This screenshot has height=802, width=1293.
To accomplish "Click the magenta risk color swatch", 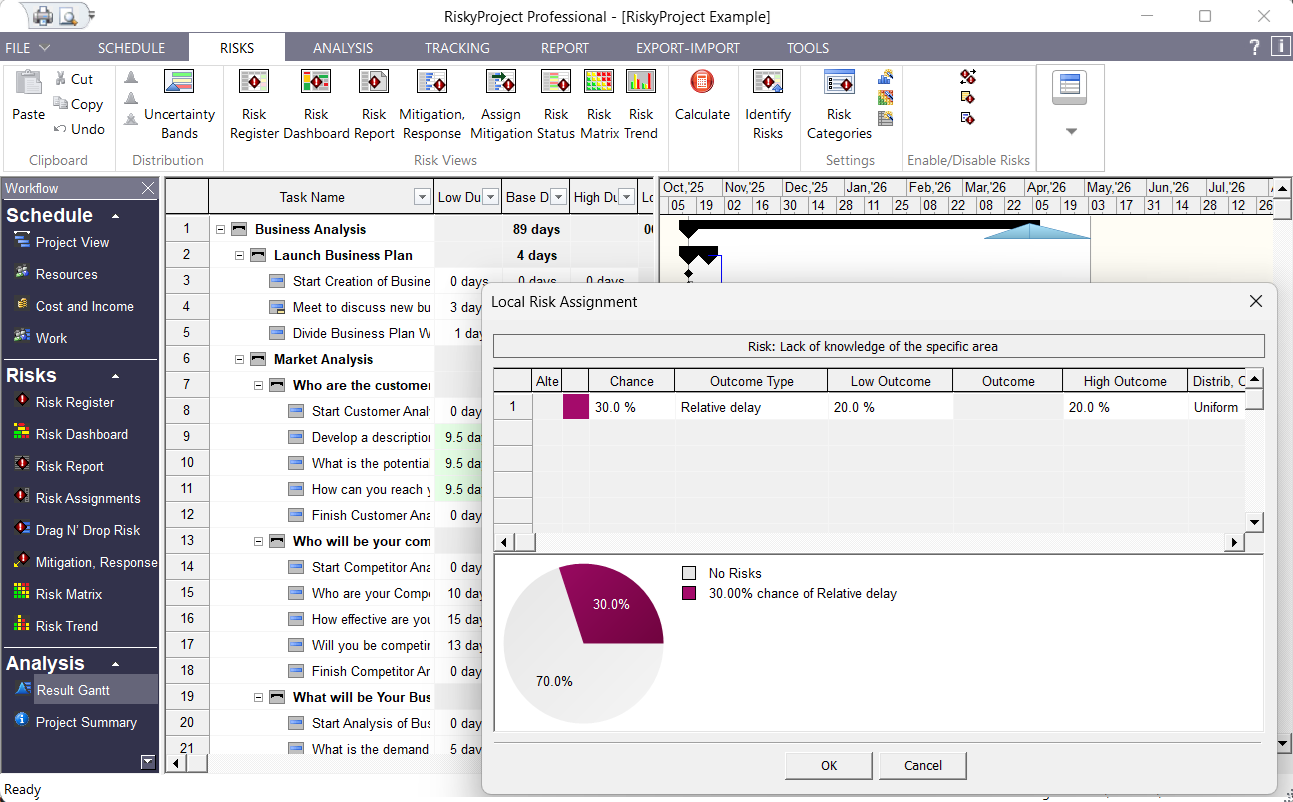I will (x=575, y=407).
